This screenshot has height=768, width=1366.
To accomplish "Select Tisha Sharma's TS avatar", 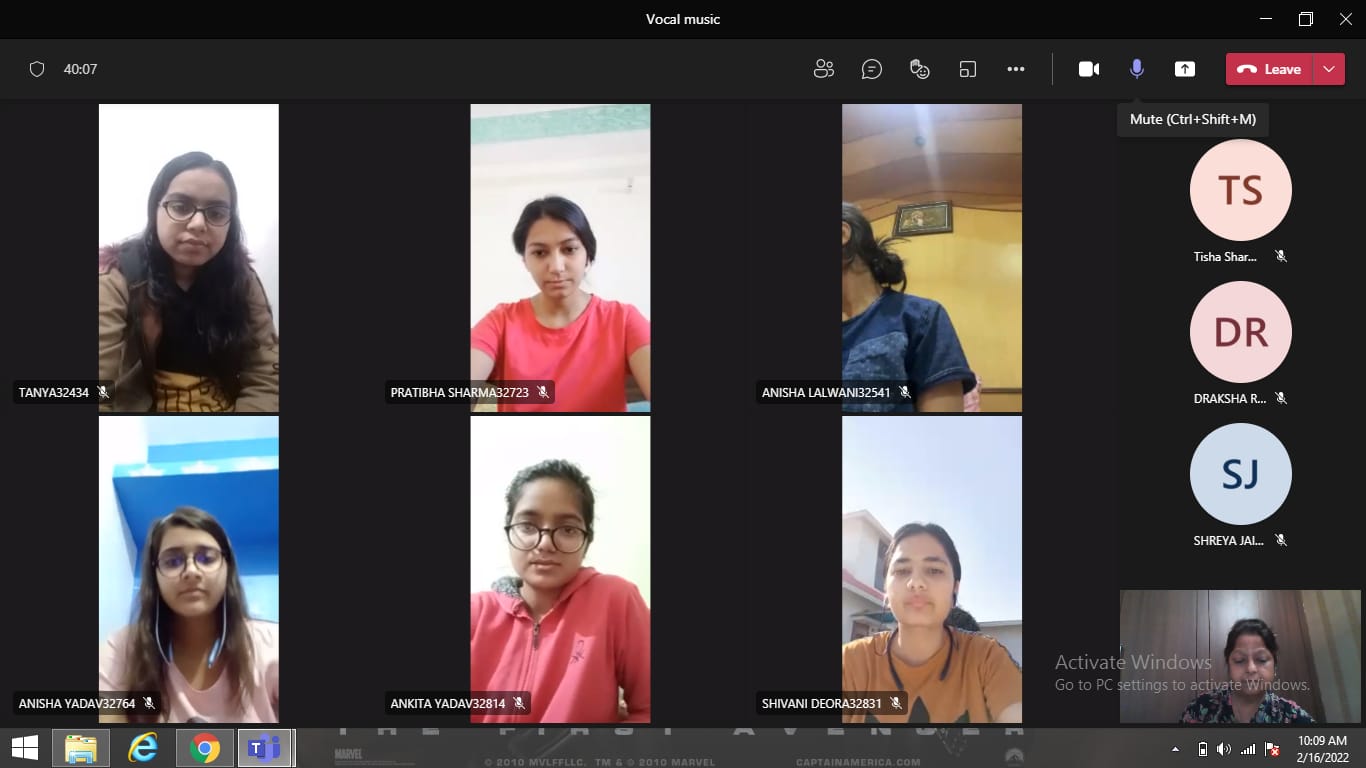I will tap(1240, 190).
